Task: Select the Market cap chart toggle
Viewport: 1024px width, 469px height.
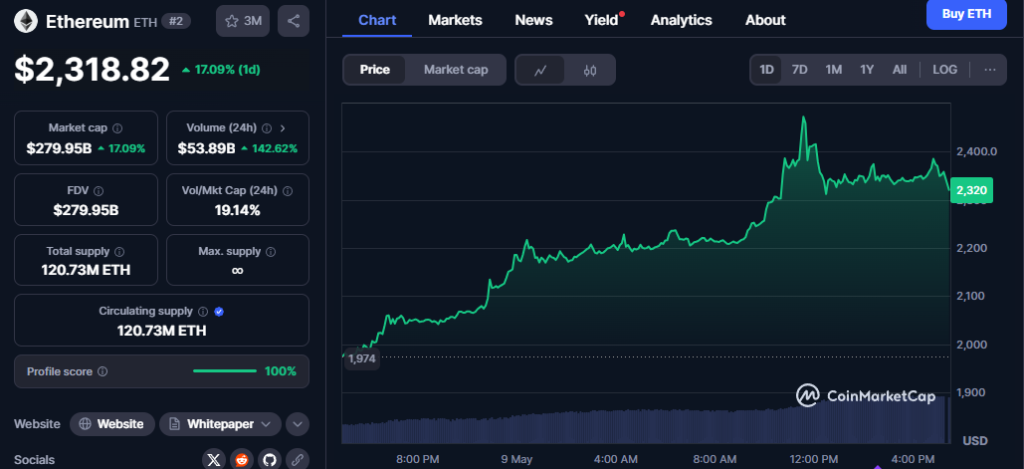Action: point(456,70)
